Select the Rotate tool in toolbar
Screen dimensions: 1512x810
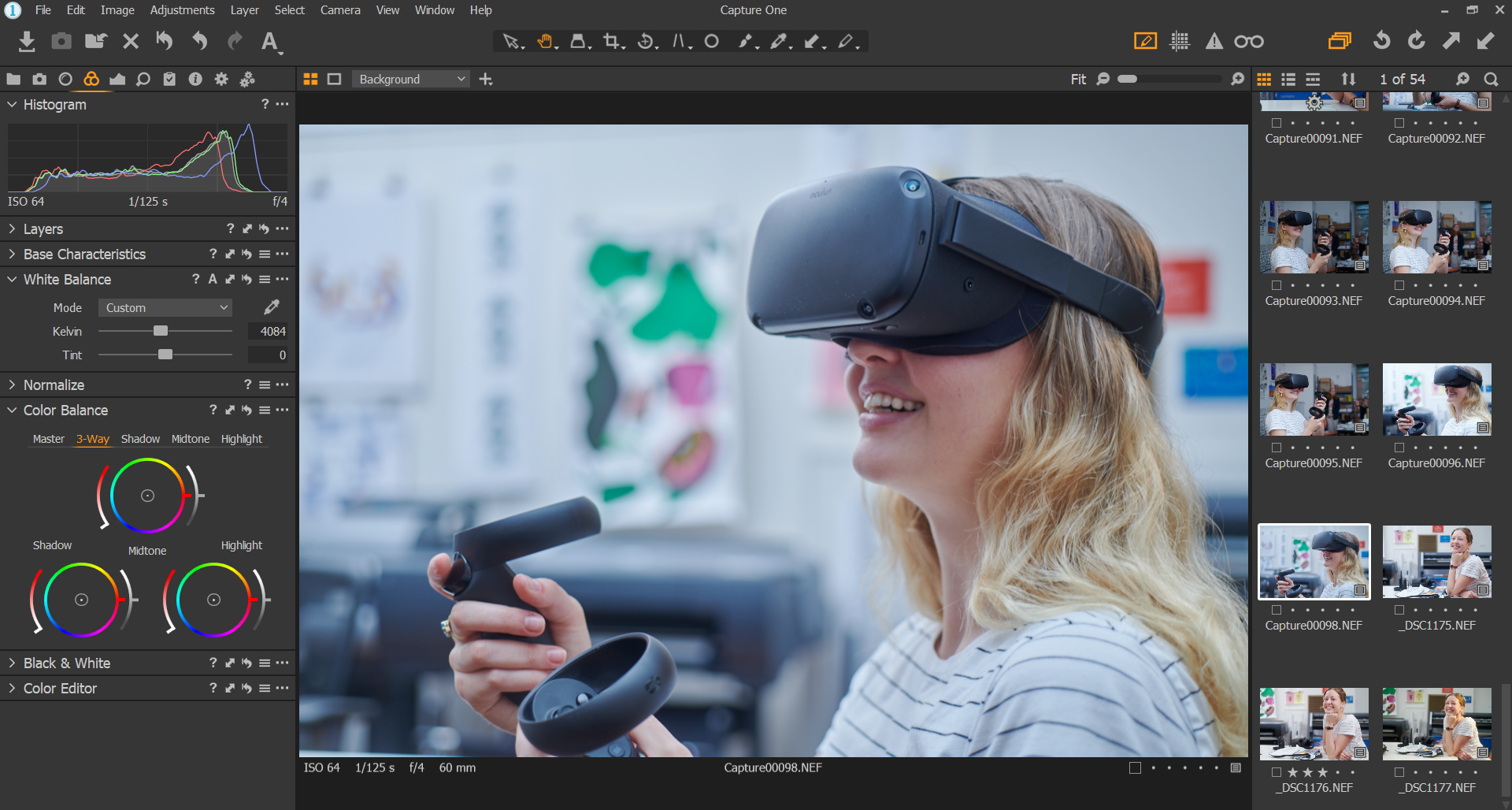tap(646, 41)
